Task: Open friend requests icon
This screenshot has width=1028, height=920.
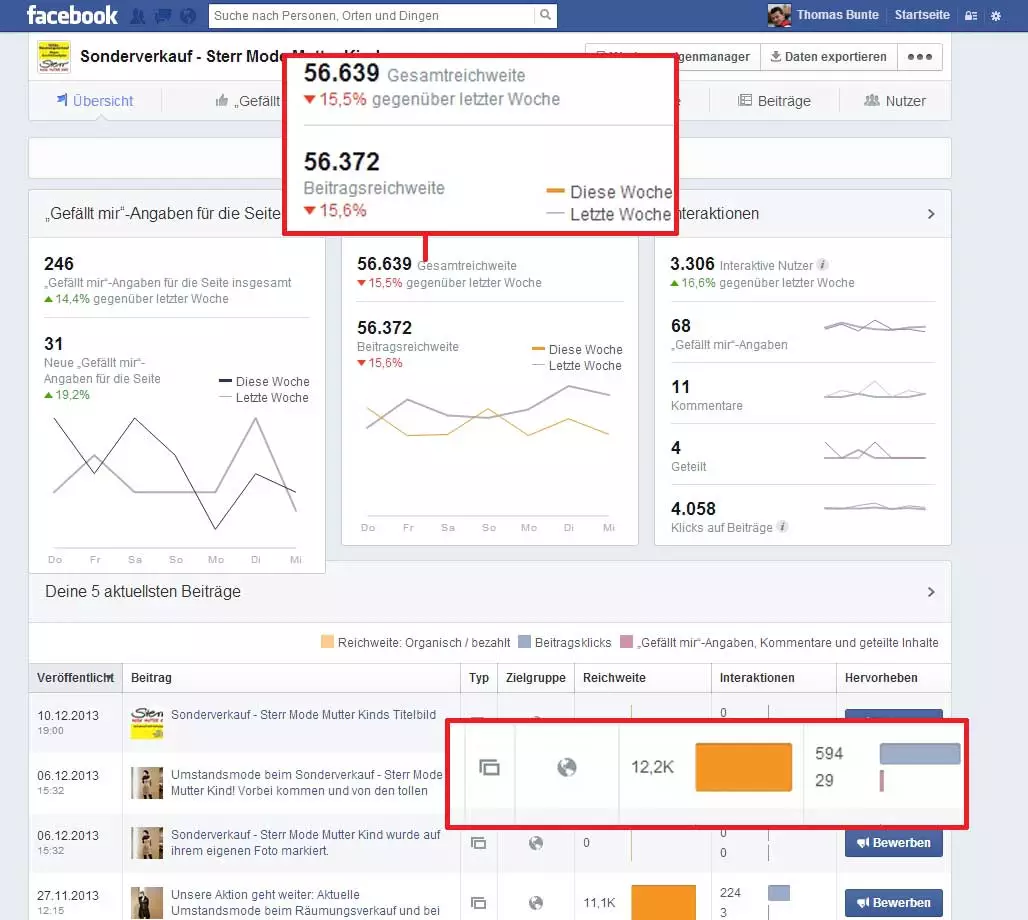Action: pyautogui.click(x=138, y=16)
